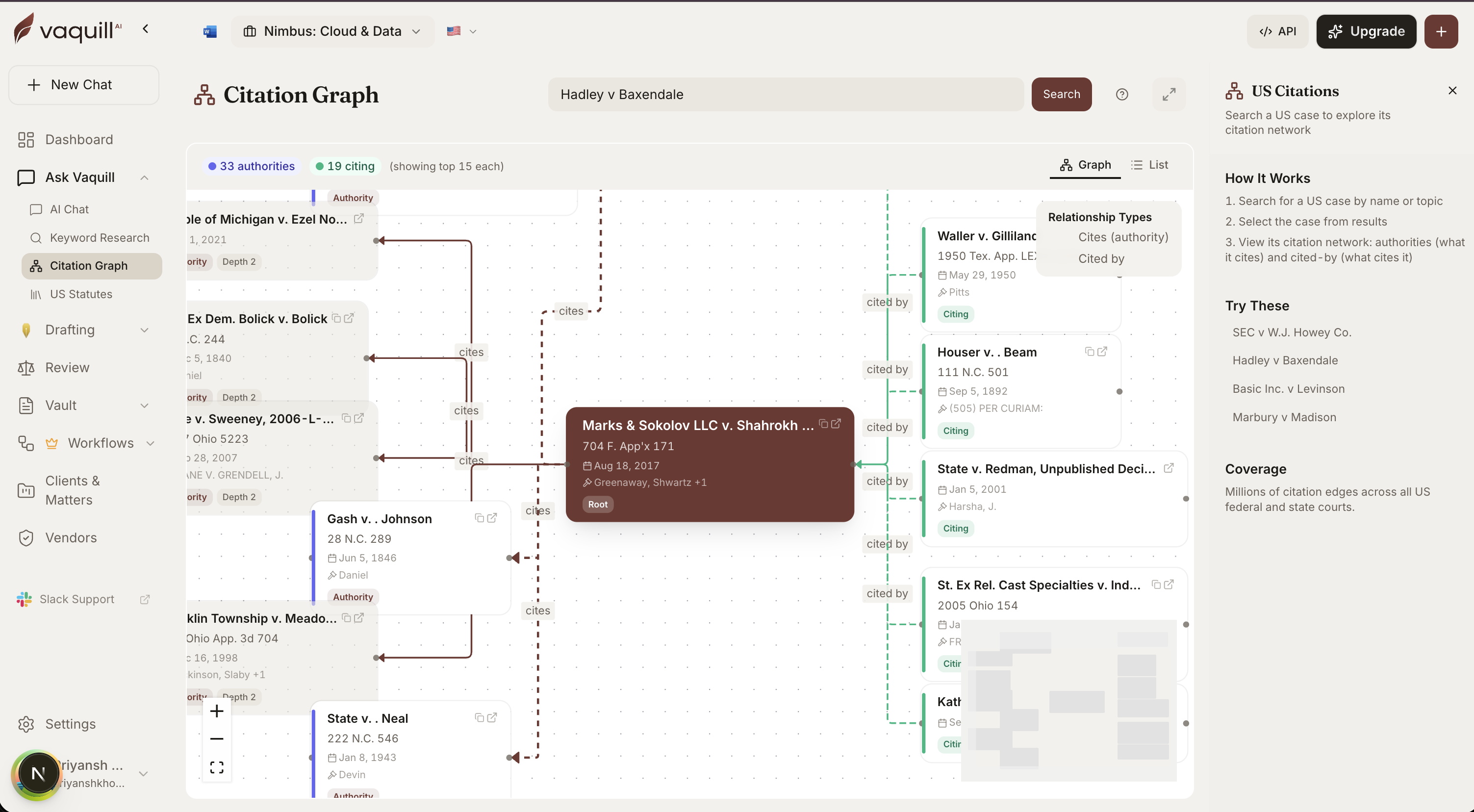Expand the graph to fullscreen
1474x812 pixels.
tap(1169, 95)
